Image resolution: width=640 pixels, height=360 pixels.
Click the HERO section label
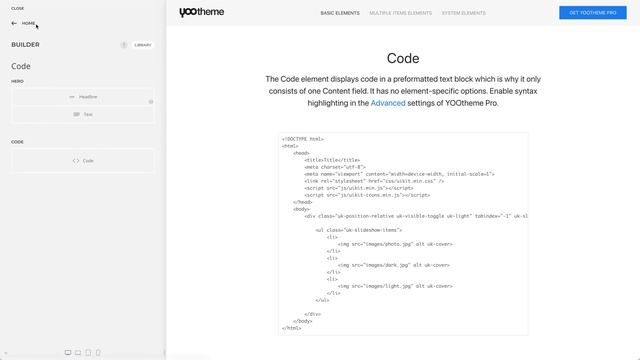point(18,81)
